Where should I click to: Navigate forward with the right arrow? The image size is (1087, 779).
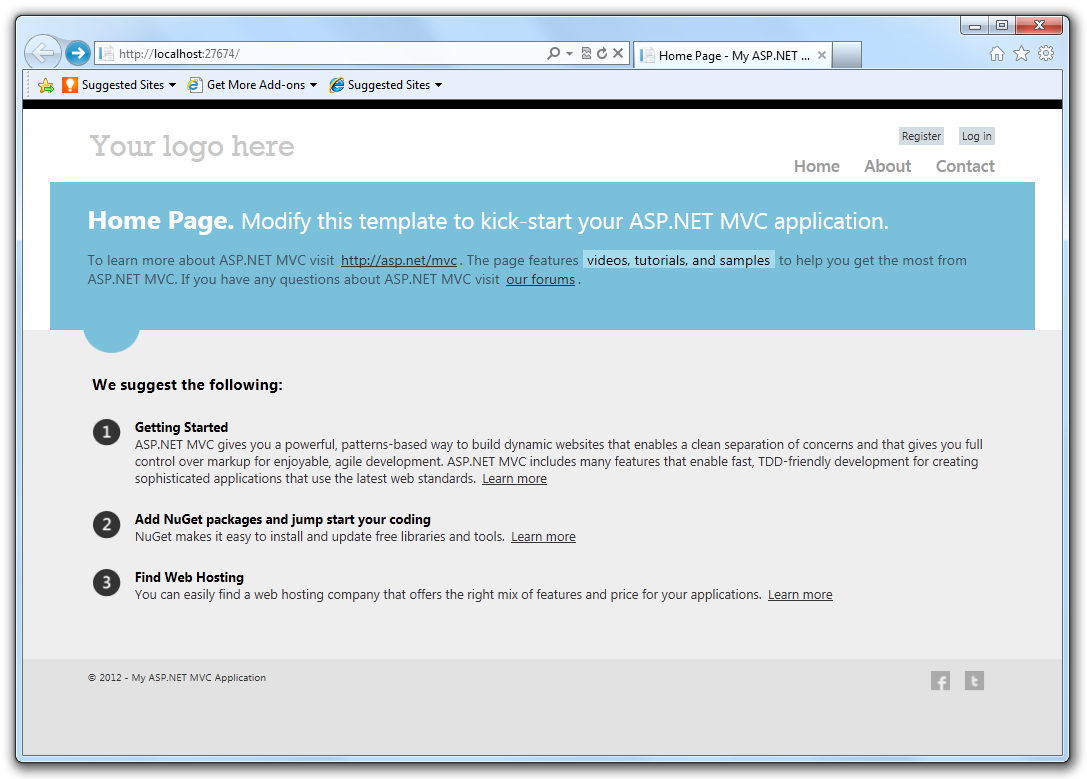coord(76,52)
